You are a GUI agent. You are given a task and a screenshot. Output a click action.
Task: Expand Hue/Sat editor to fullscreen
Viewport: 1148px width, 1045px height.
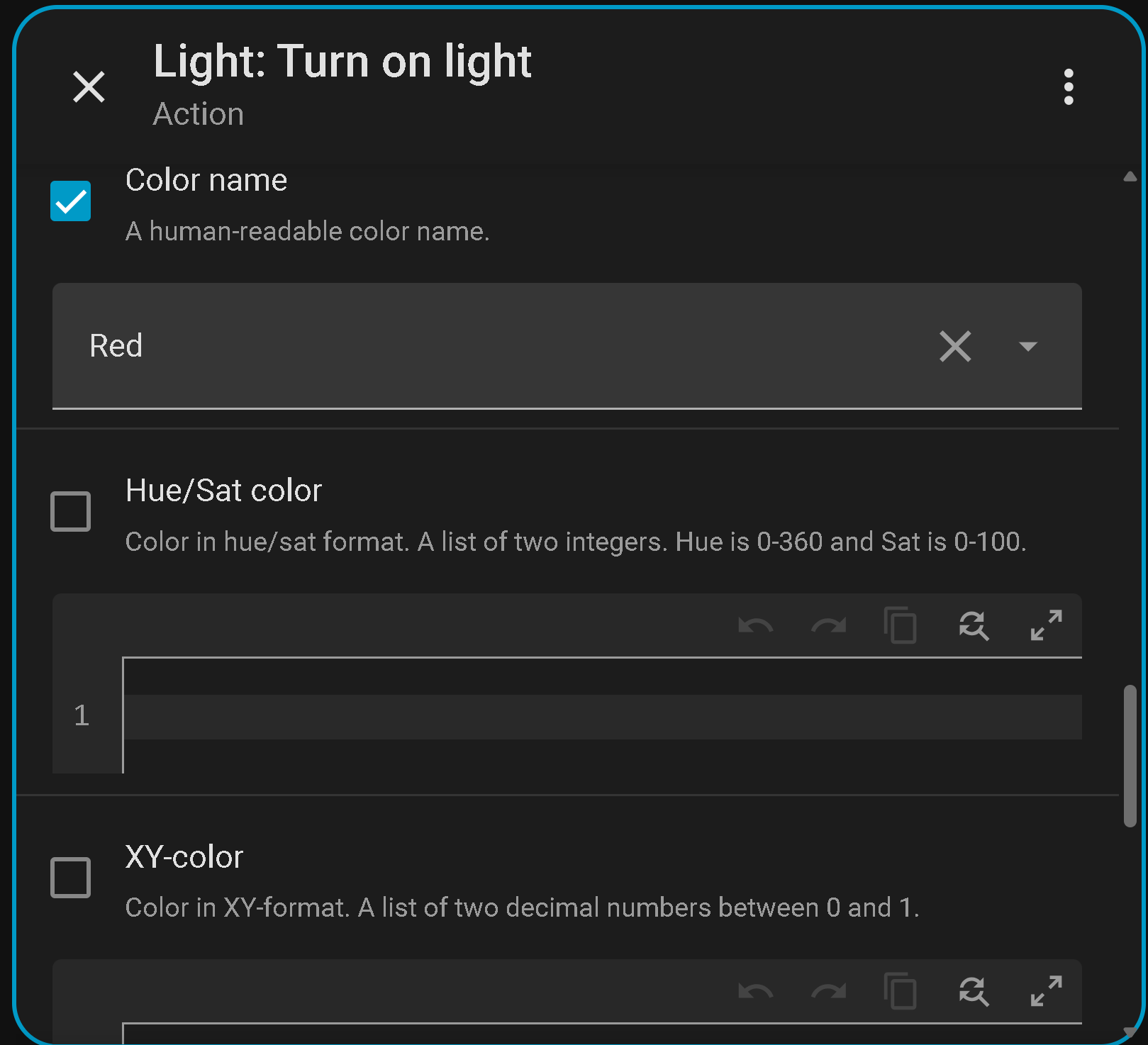point(1046,626)
